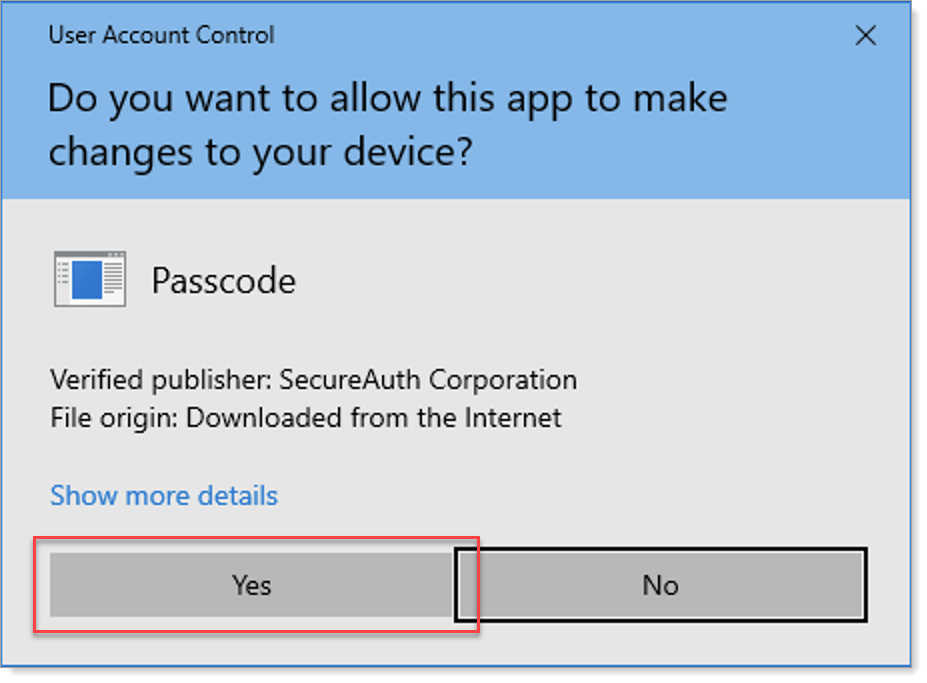The width and height of the screenshot is (927, 683).
Task: Open the Show more details disclosure link
Action: [163, 495]
